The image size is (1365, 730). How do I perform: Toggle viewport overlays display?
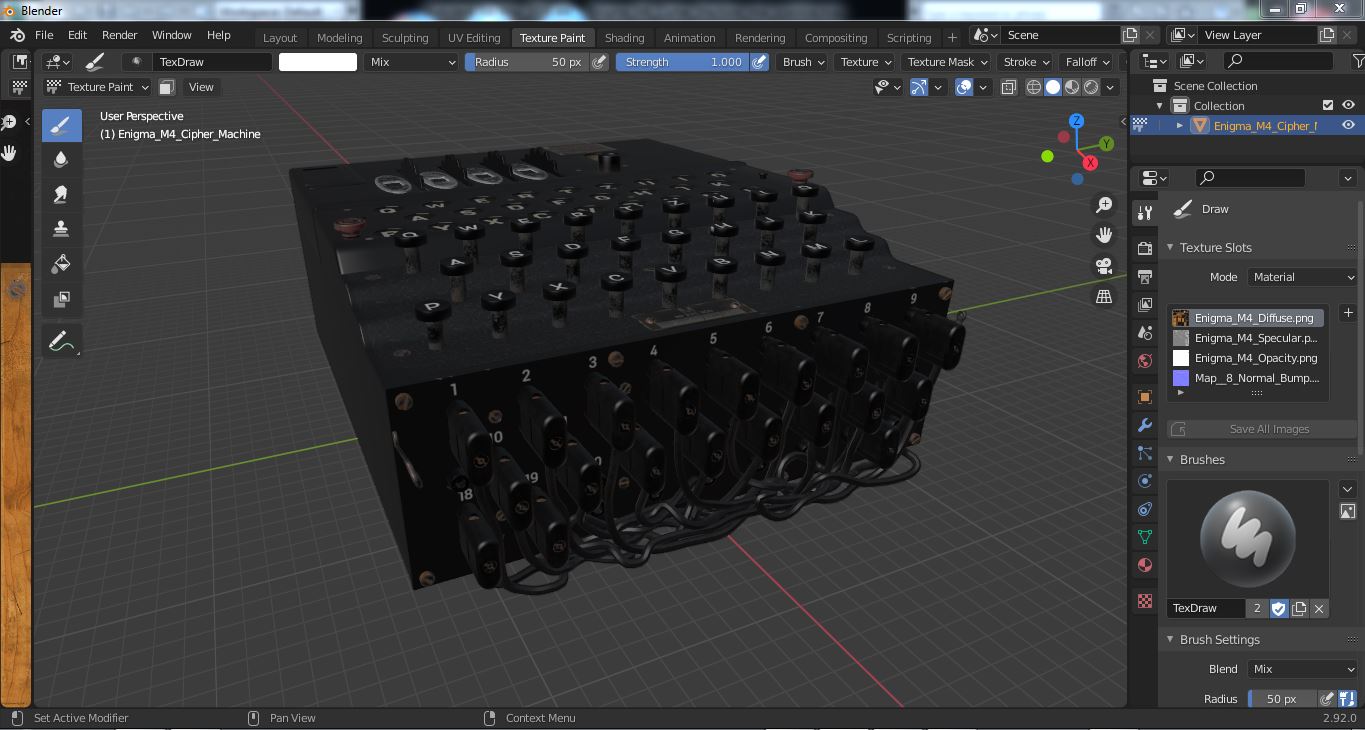964,87
